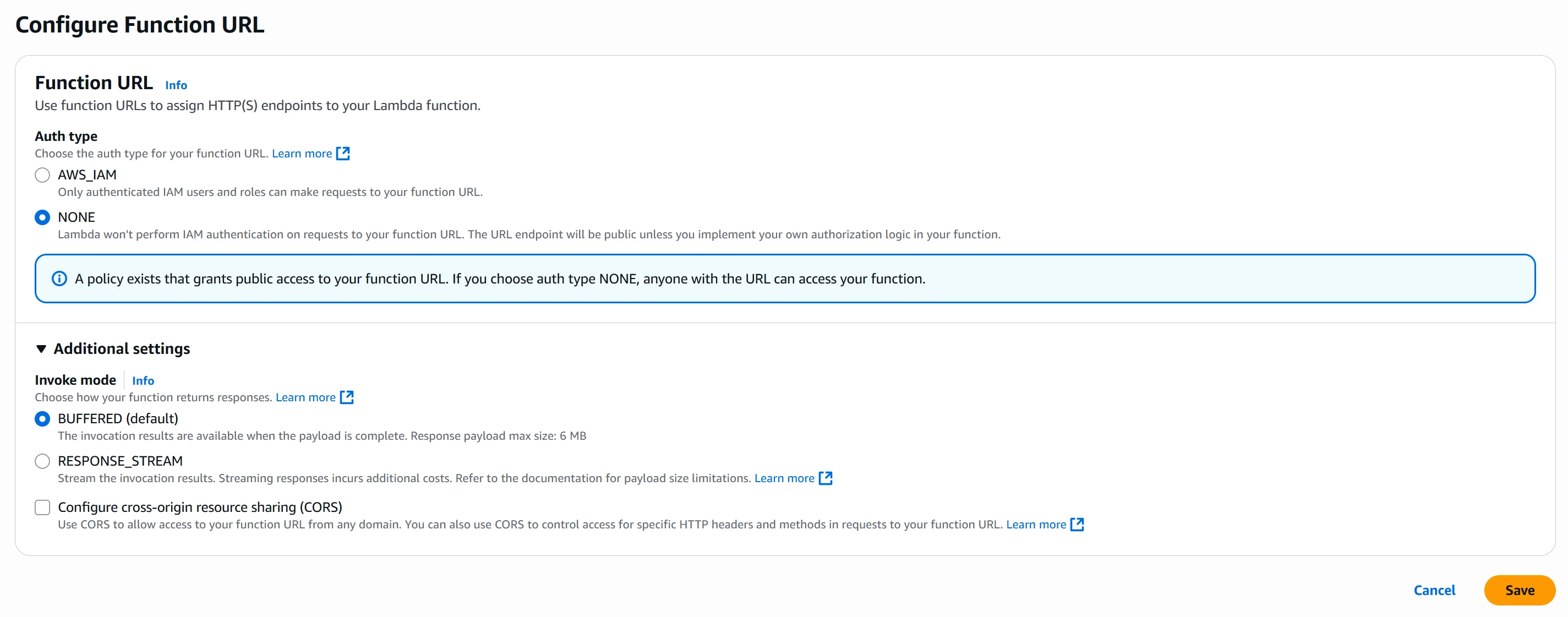Screen dimensions: 1568x617
Task: Select RESPONSE_STREAM invoke mode
Action: pos(42,461)
